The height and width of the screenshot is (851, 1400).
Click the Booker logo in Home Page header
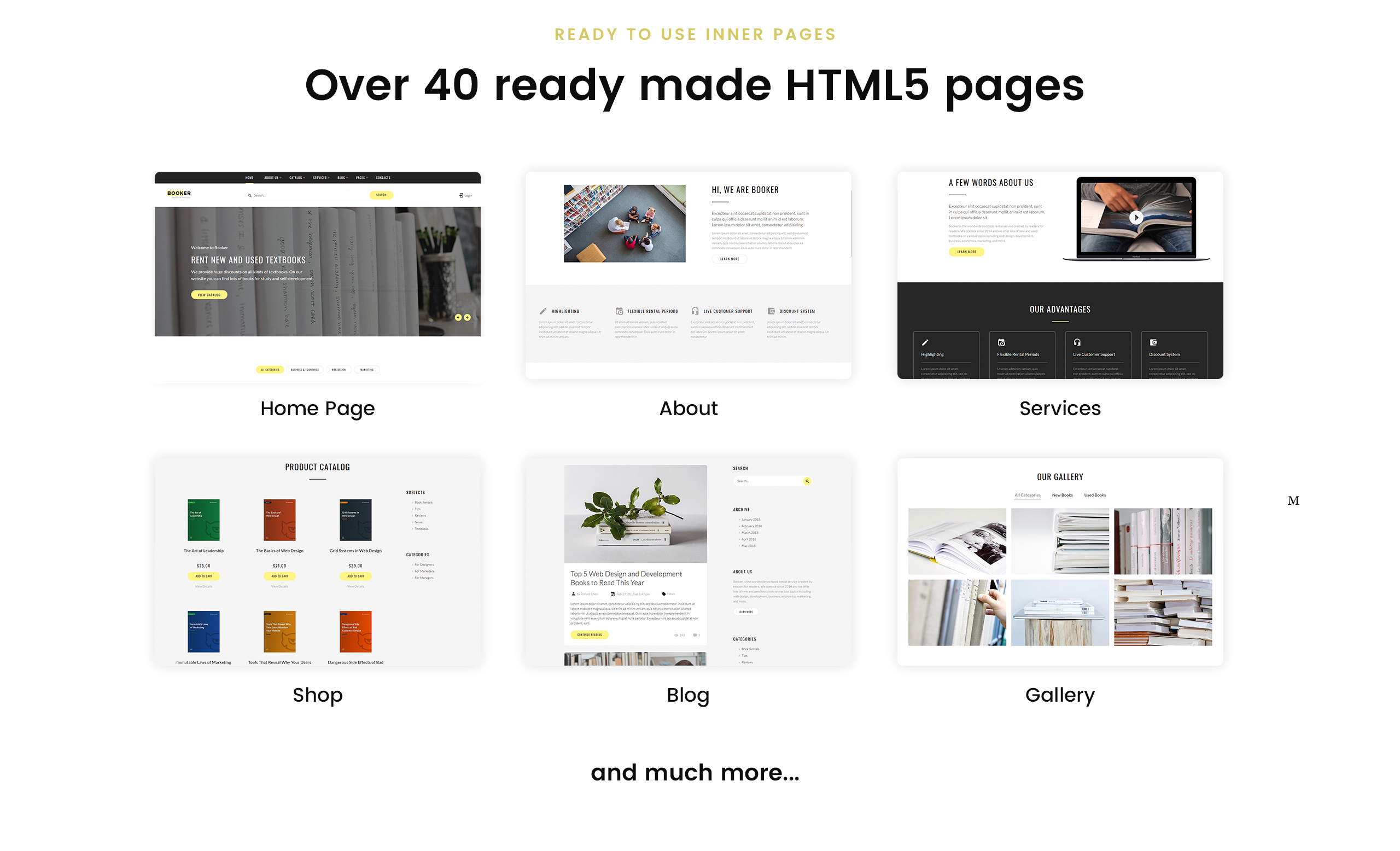179,194
